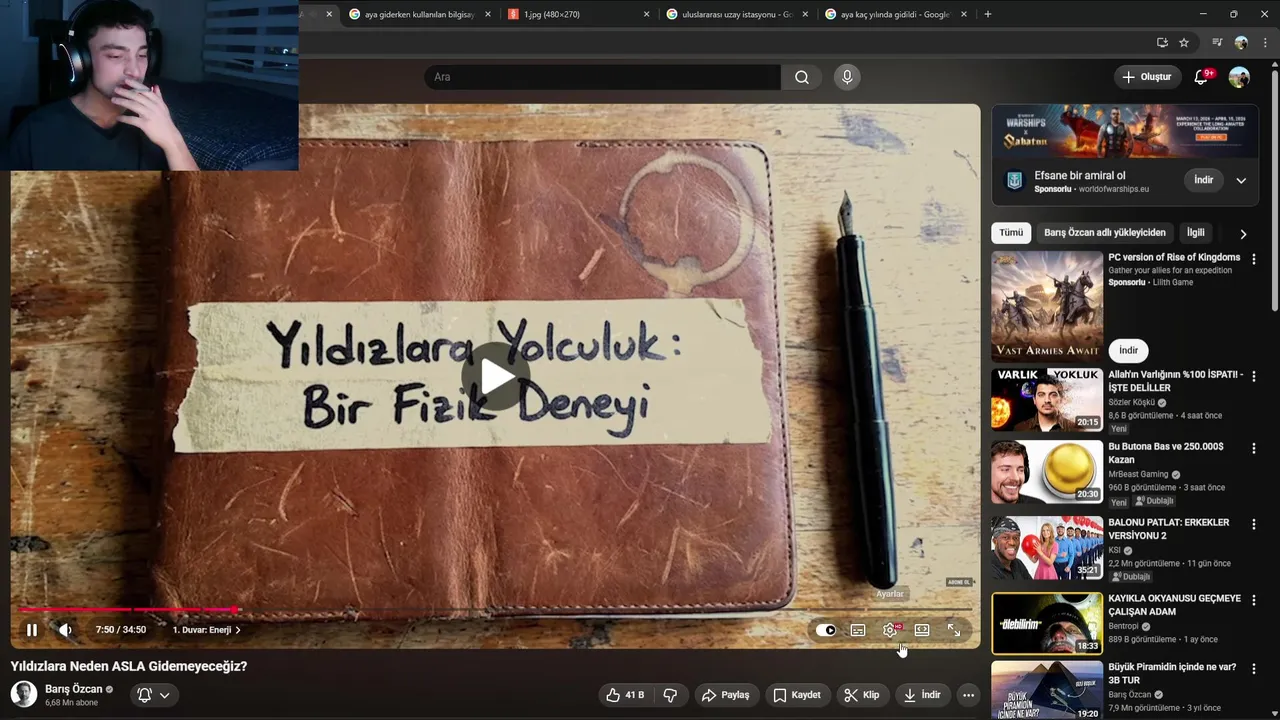This screenshot has width=1280, height=720.
Task: Download the video with 'İndir' below the player
Action: tap(922, 695)
